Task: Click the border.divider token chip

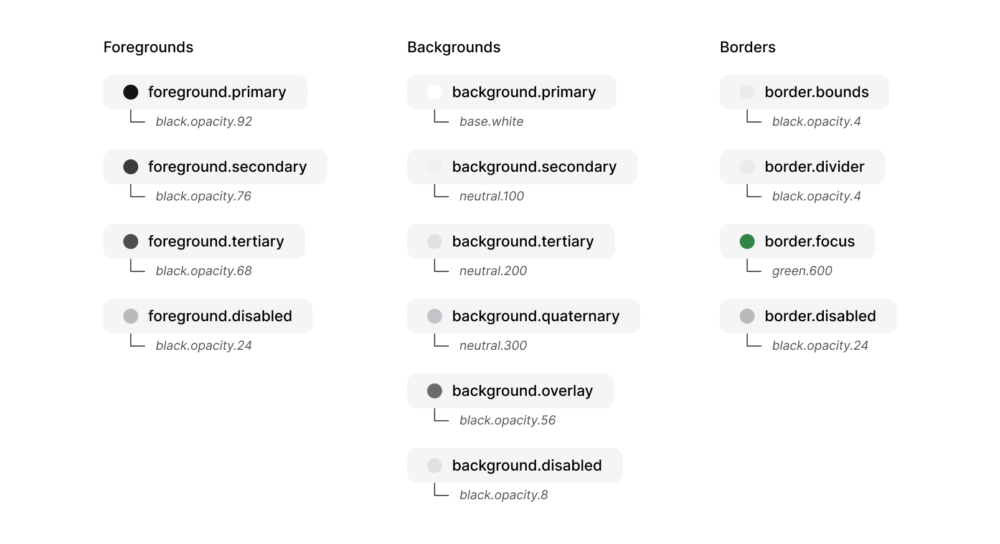Action: click(802, 166)
